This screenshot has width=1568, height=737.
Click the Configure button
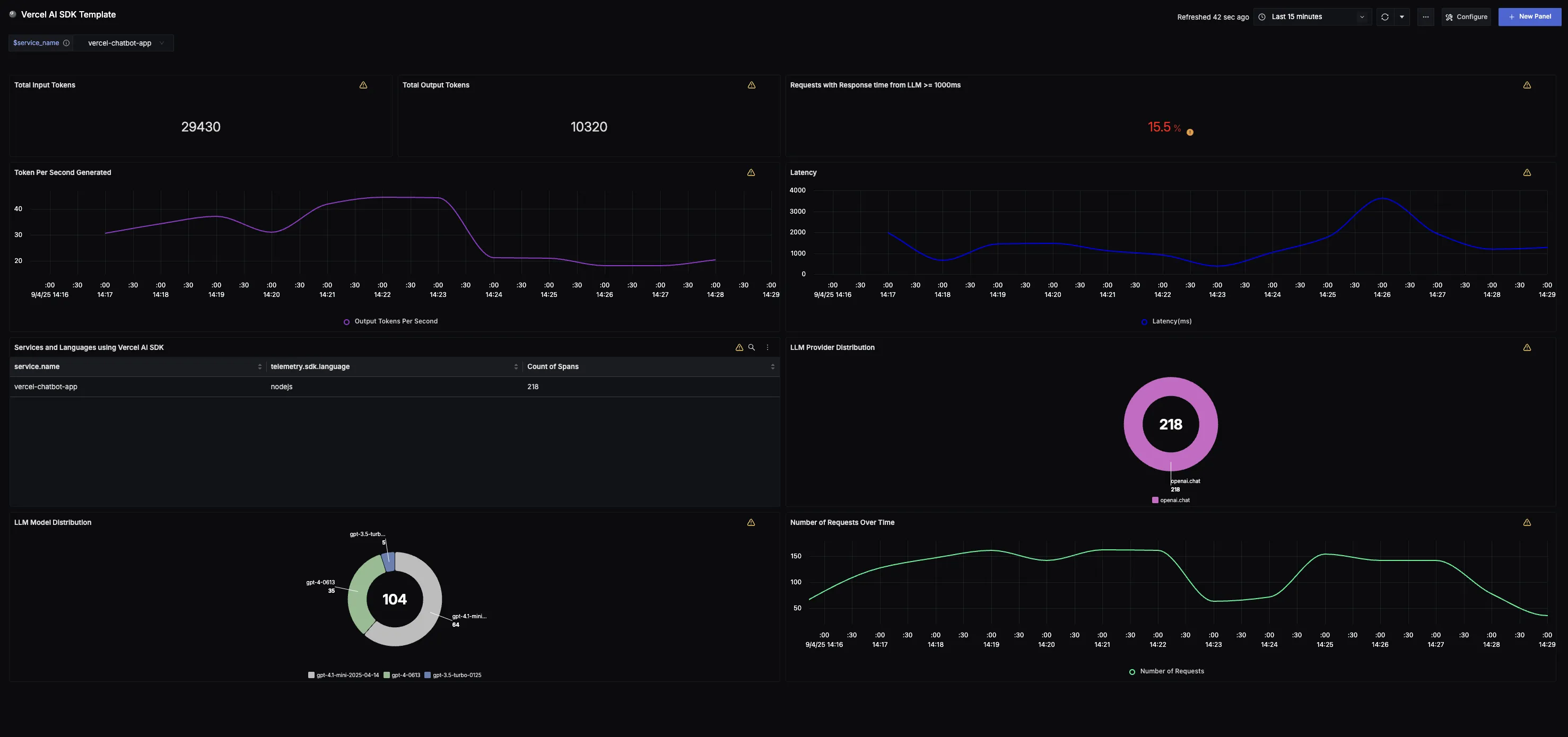[1466, 17]
